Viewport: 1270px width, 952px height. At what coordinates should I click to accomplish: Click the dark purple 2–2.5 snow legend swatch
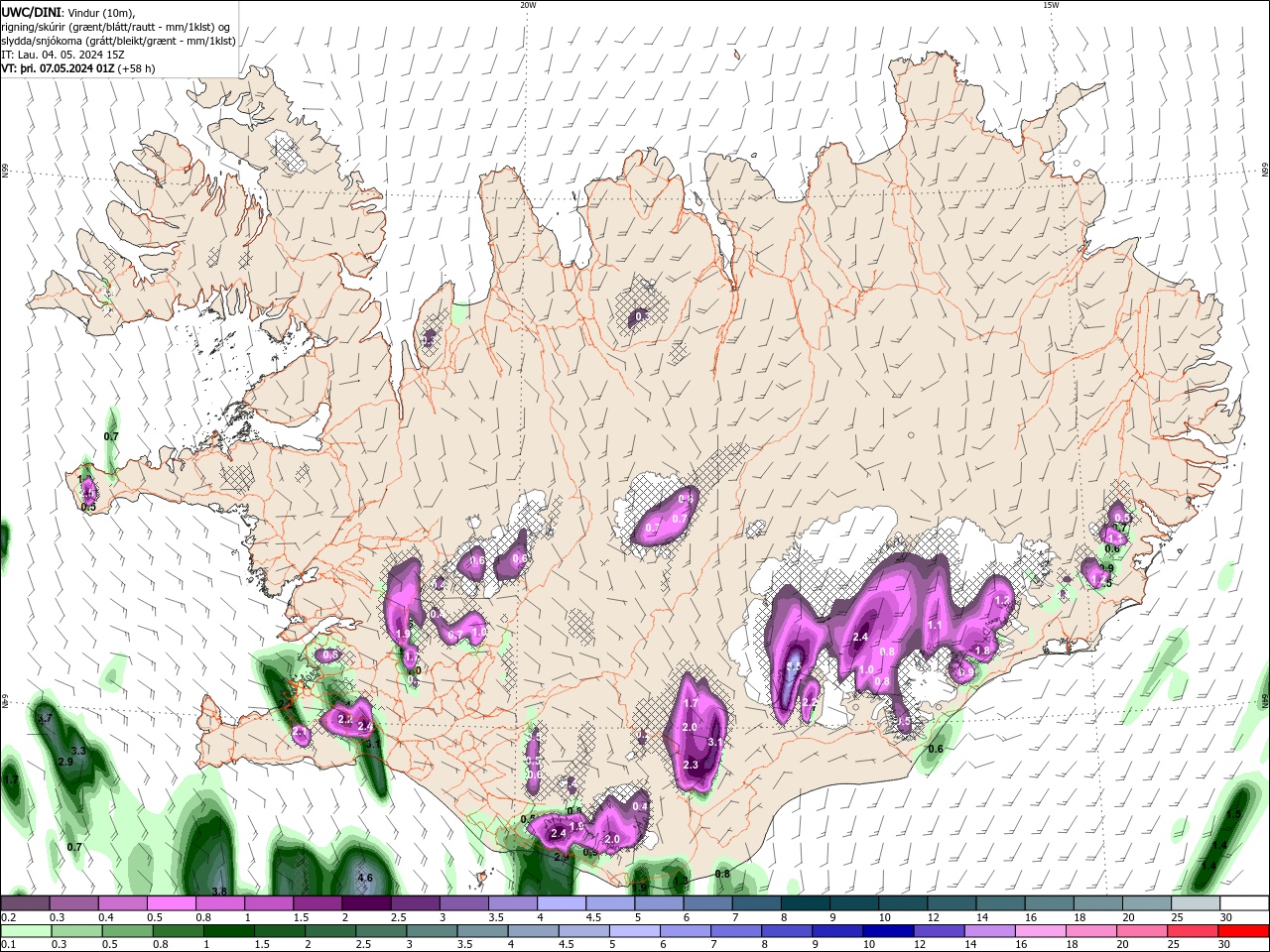[366, 903]
